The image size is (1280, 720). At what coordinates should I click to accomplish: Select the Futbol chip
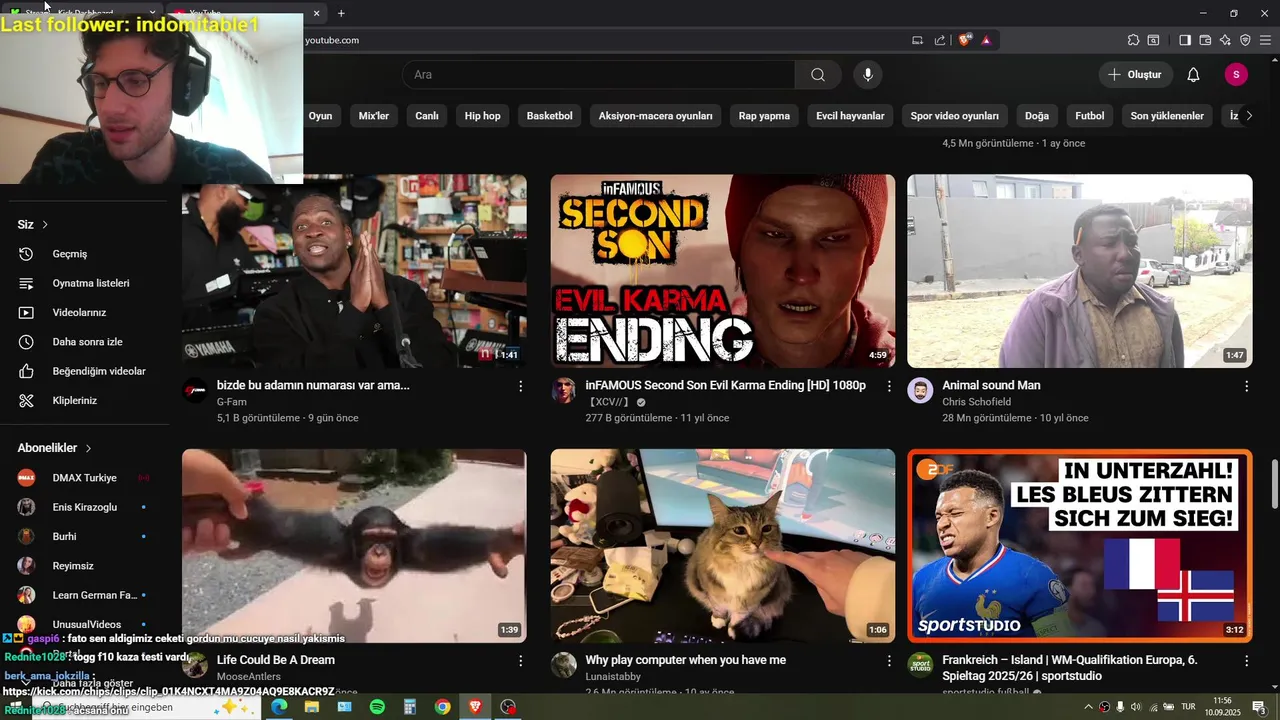tap(1090, 116)
